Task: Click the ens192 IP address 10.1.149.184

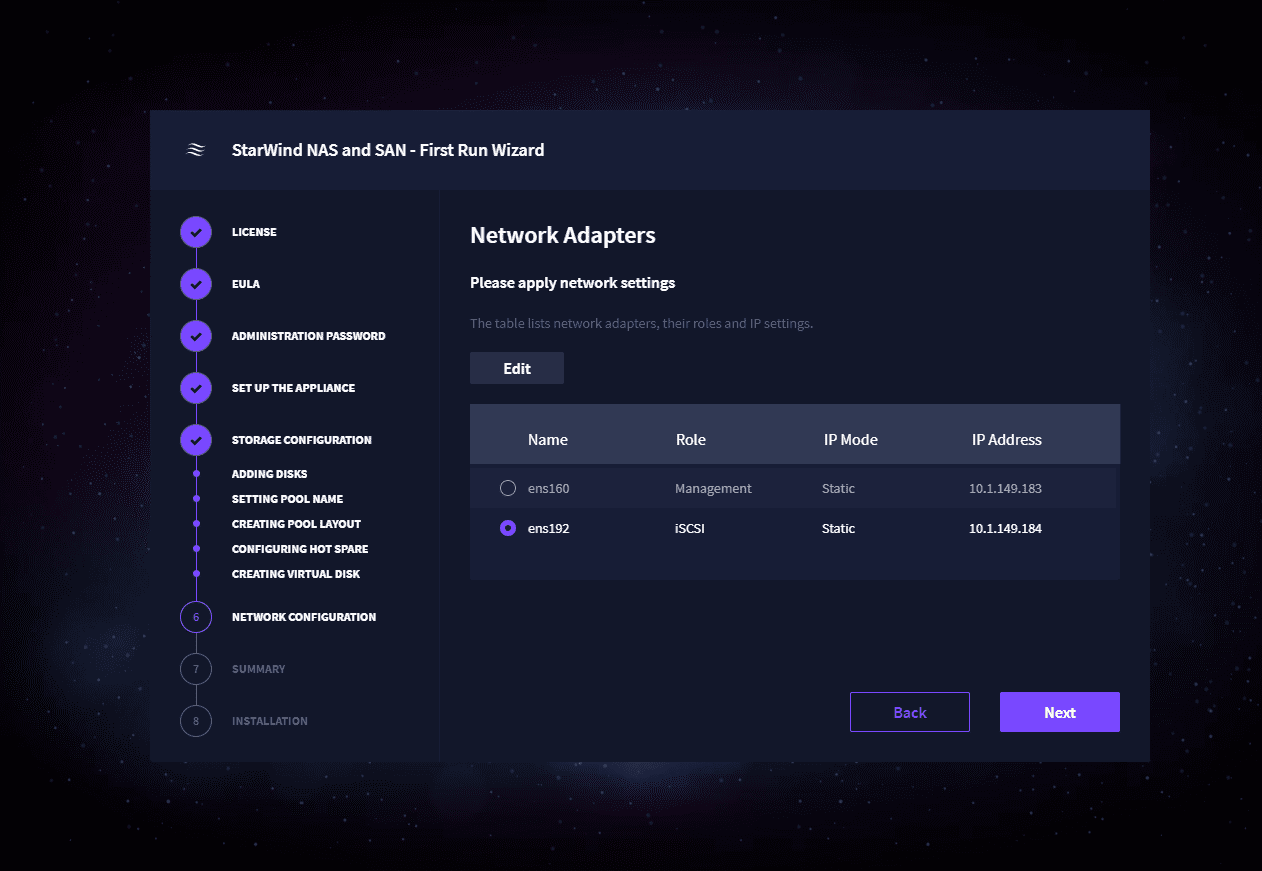Action: (x=1005, y=528)
